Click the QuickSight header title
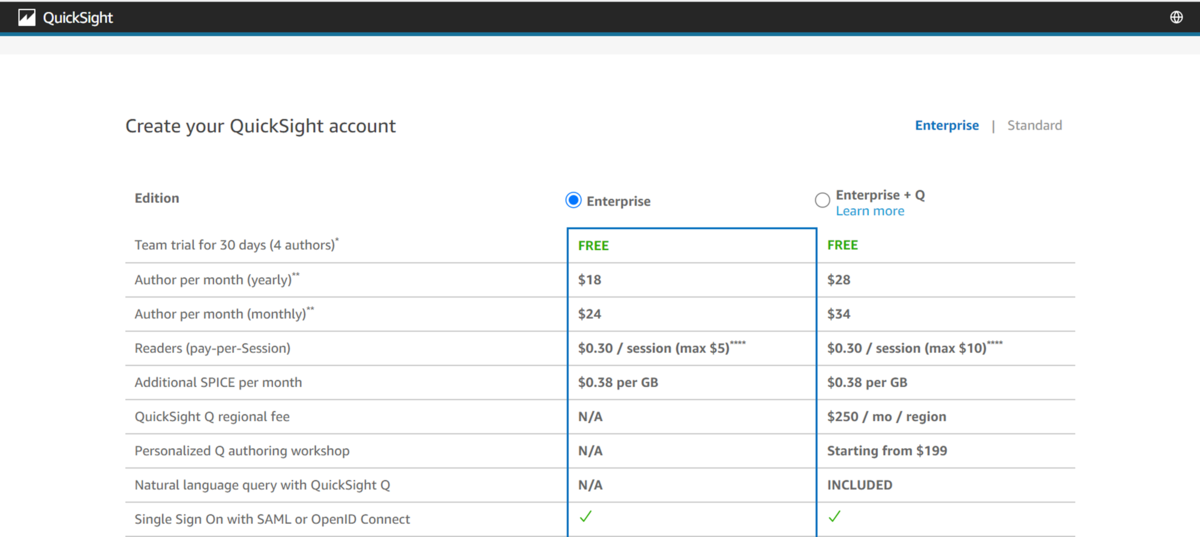Viewport: 1200px width, 537px height. click(78, 17)
